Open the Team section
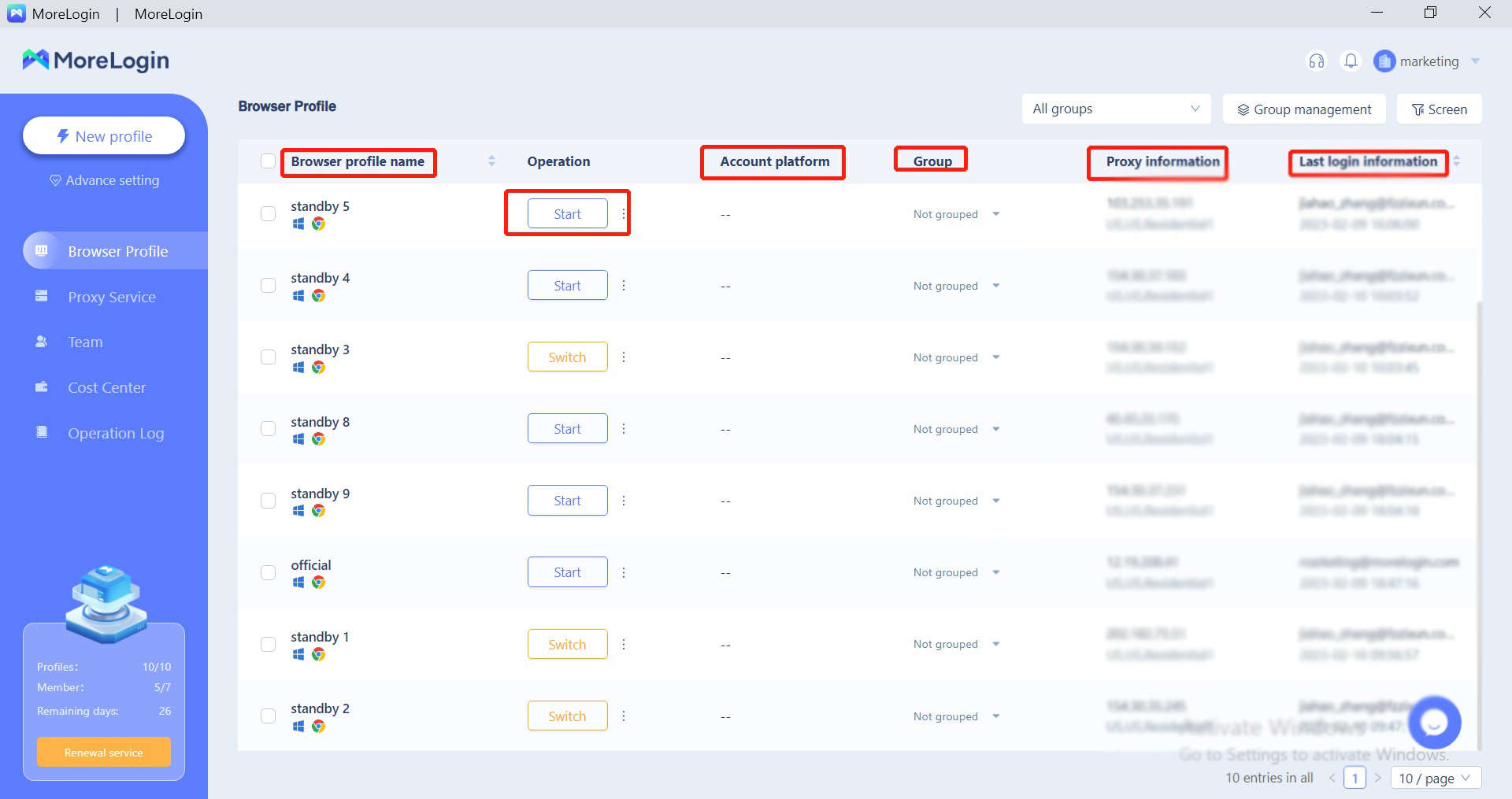The height and width of the screenshot is (799, 1512). [x=85, y=342]
